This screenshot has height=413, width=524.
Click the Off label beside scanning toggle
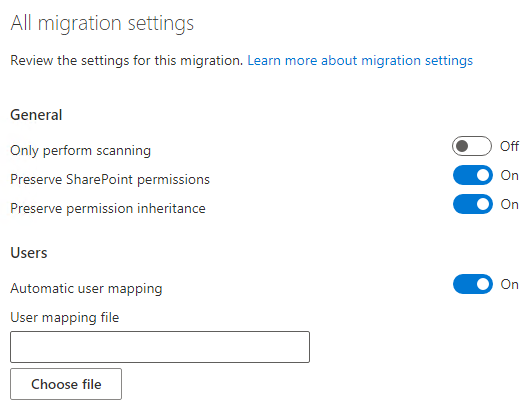(x=509, y=146)
